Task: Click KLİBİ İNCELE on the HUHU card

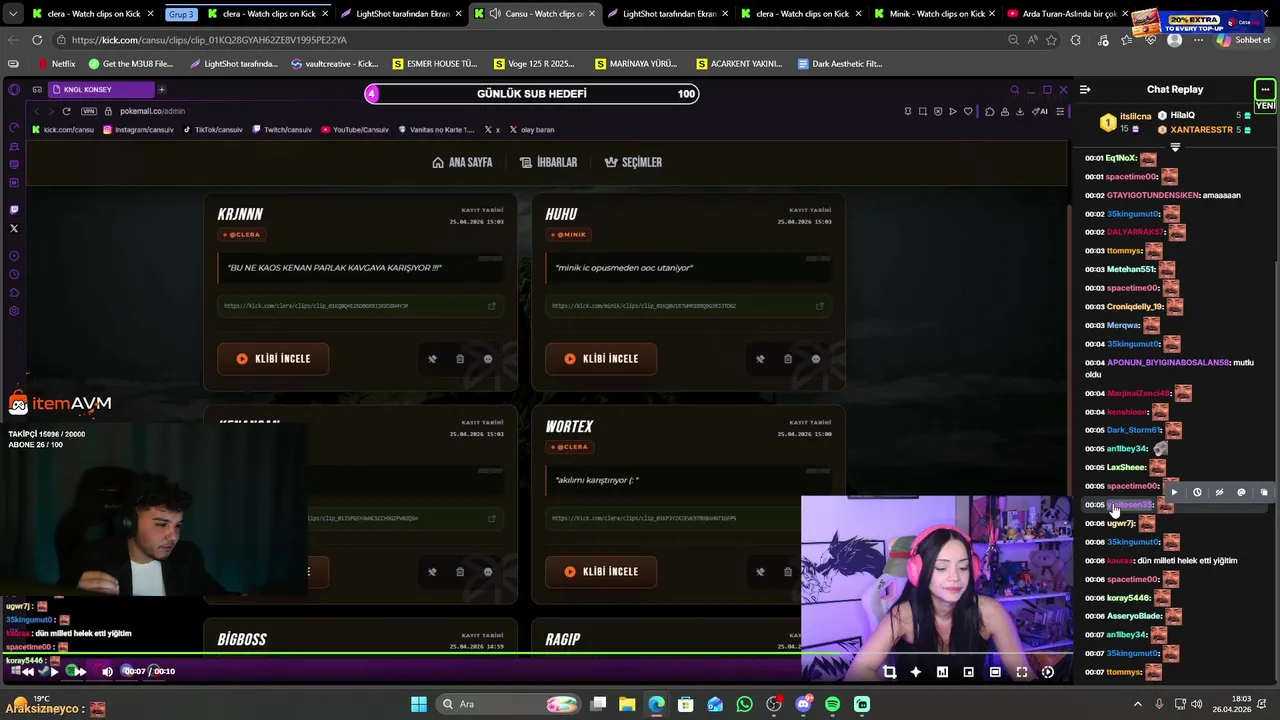Action: pyautogui.click(x=601, y=359)
